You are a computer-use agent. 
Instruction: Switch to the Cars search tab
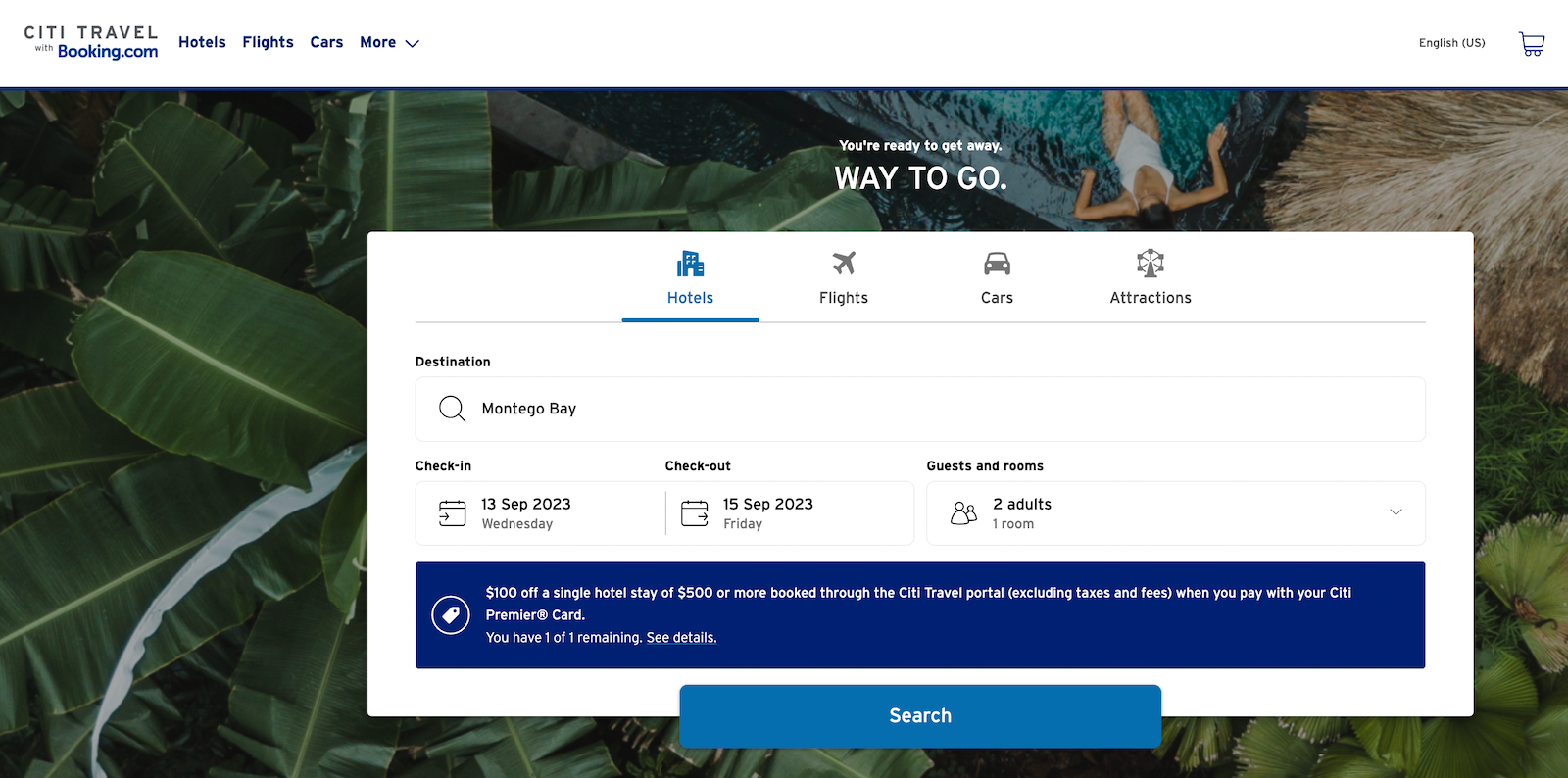[997, 279]
